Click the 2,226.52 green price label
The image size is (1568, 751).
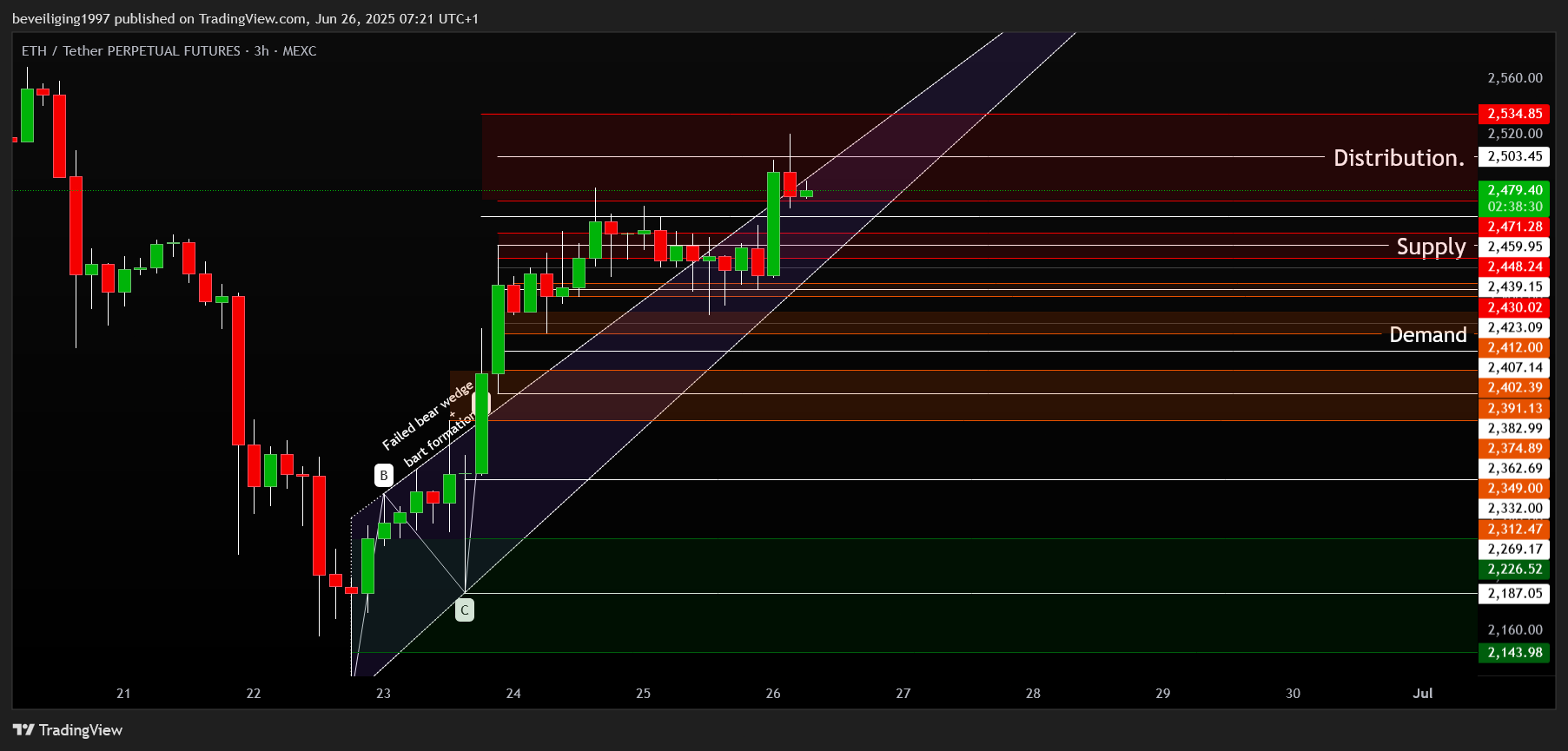coord(1514,569)
